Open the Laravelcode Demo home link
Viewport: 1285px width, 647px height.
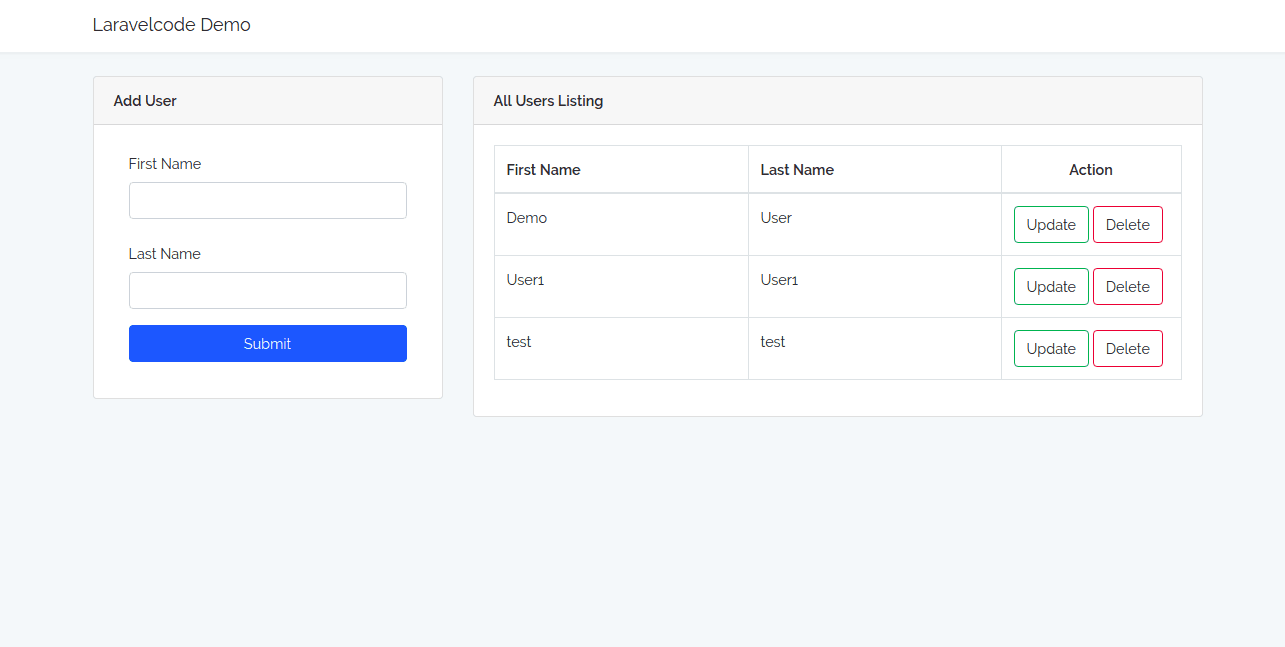click(x=171, y=24)
